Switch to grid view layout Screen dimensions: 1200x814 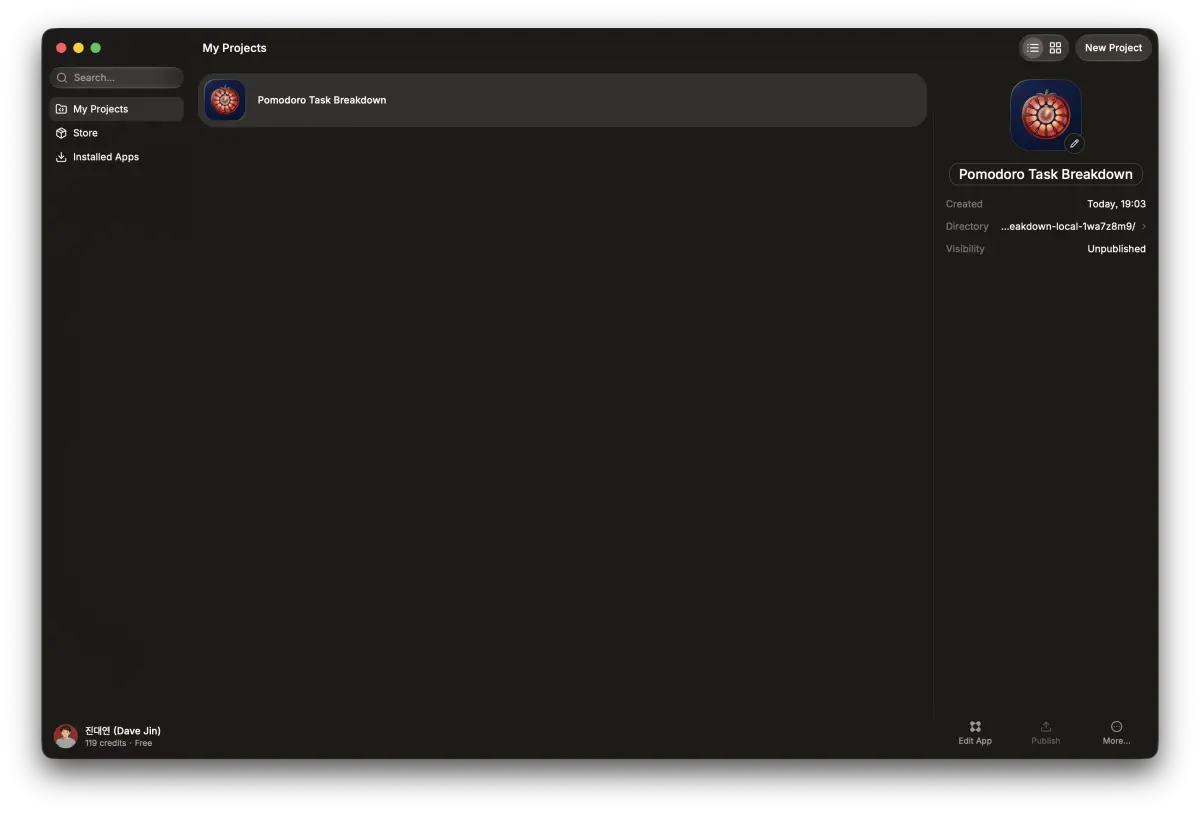coord(1056,48)
